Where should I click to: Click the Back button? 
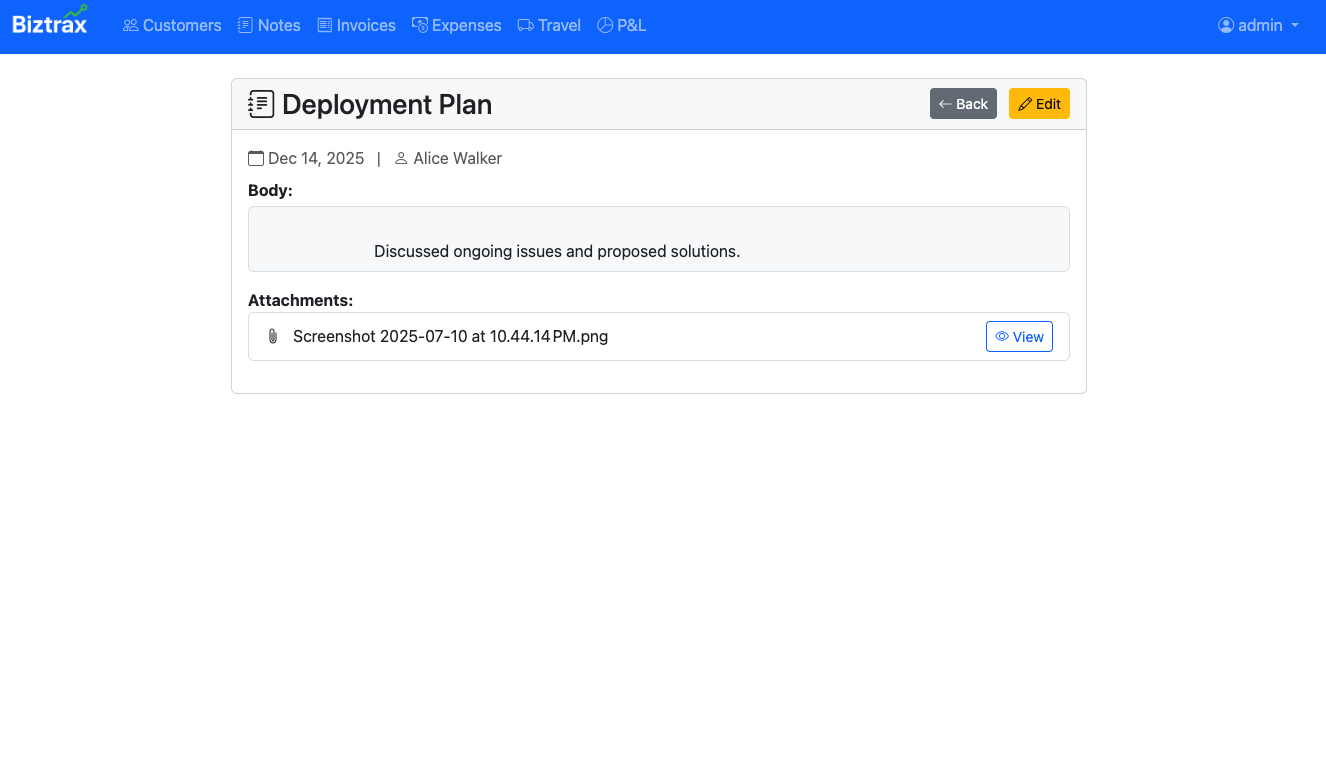point(963,103)
